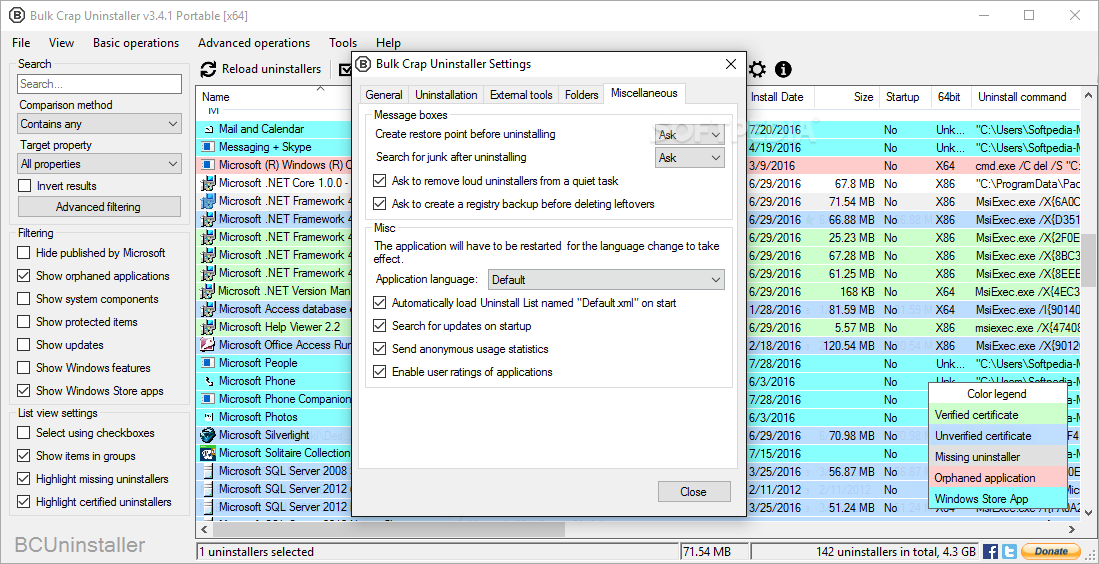Sort by the Name column header
The height and width of the screenshot is (564, 1099).
pos(216,97)
